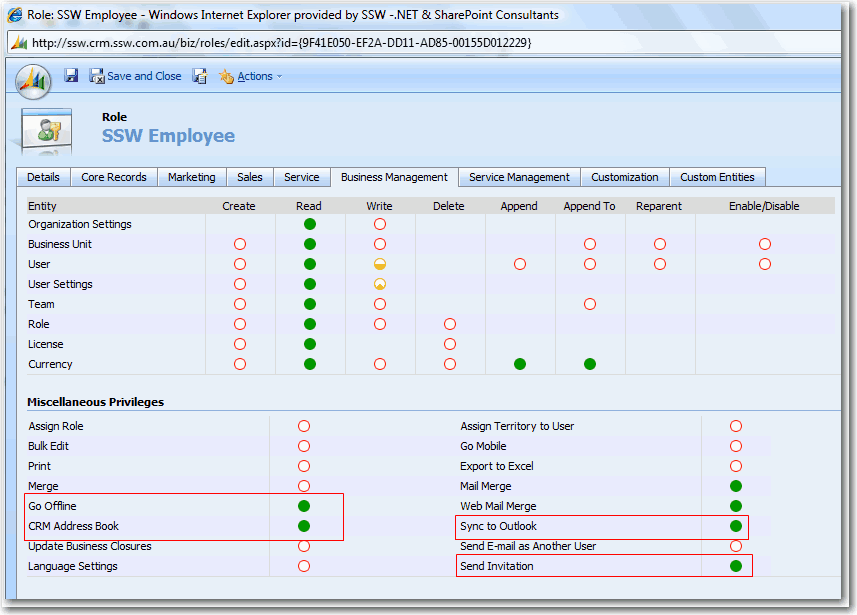Open the Service Management tab
Viewport: 857px width, 615px height.
pos(519,177)
